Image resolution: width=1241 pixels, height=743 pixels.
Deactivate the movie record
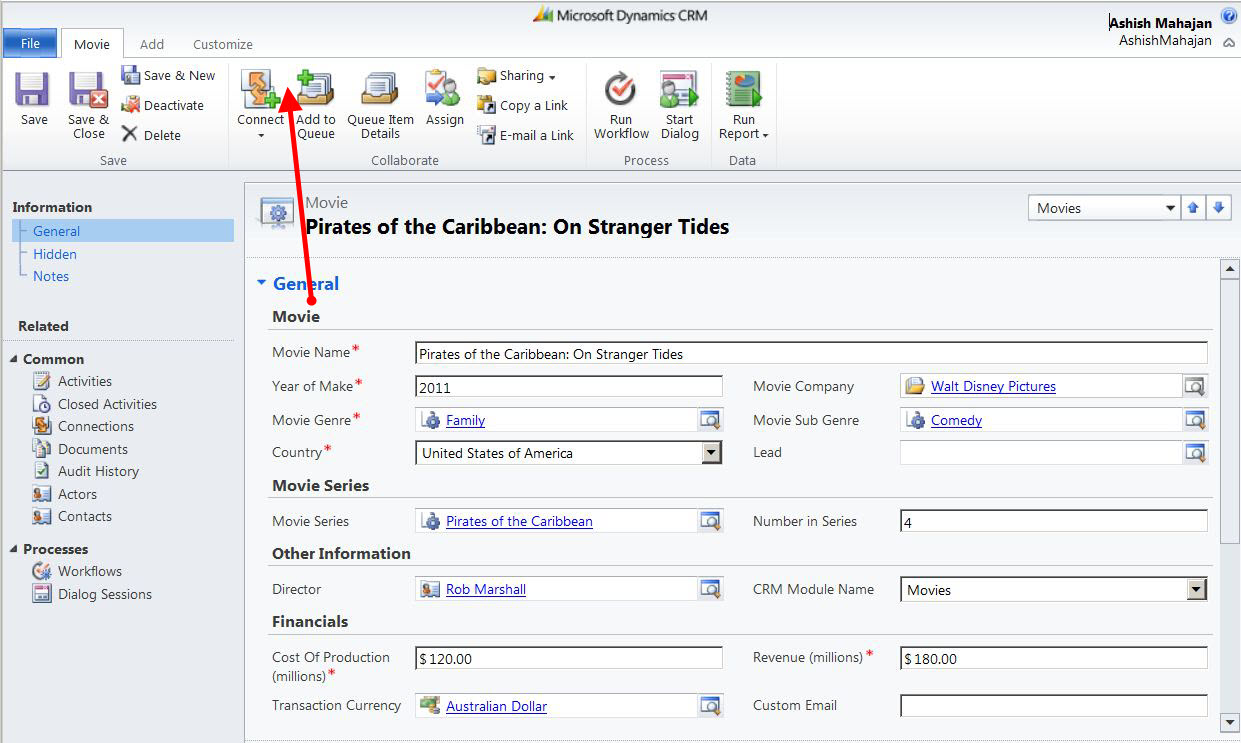(162, 105)
